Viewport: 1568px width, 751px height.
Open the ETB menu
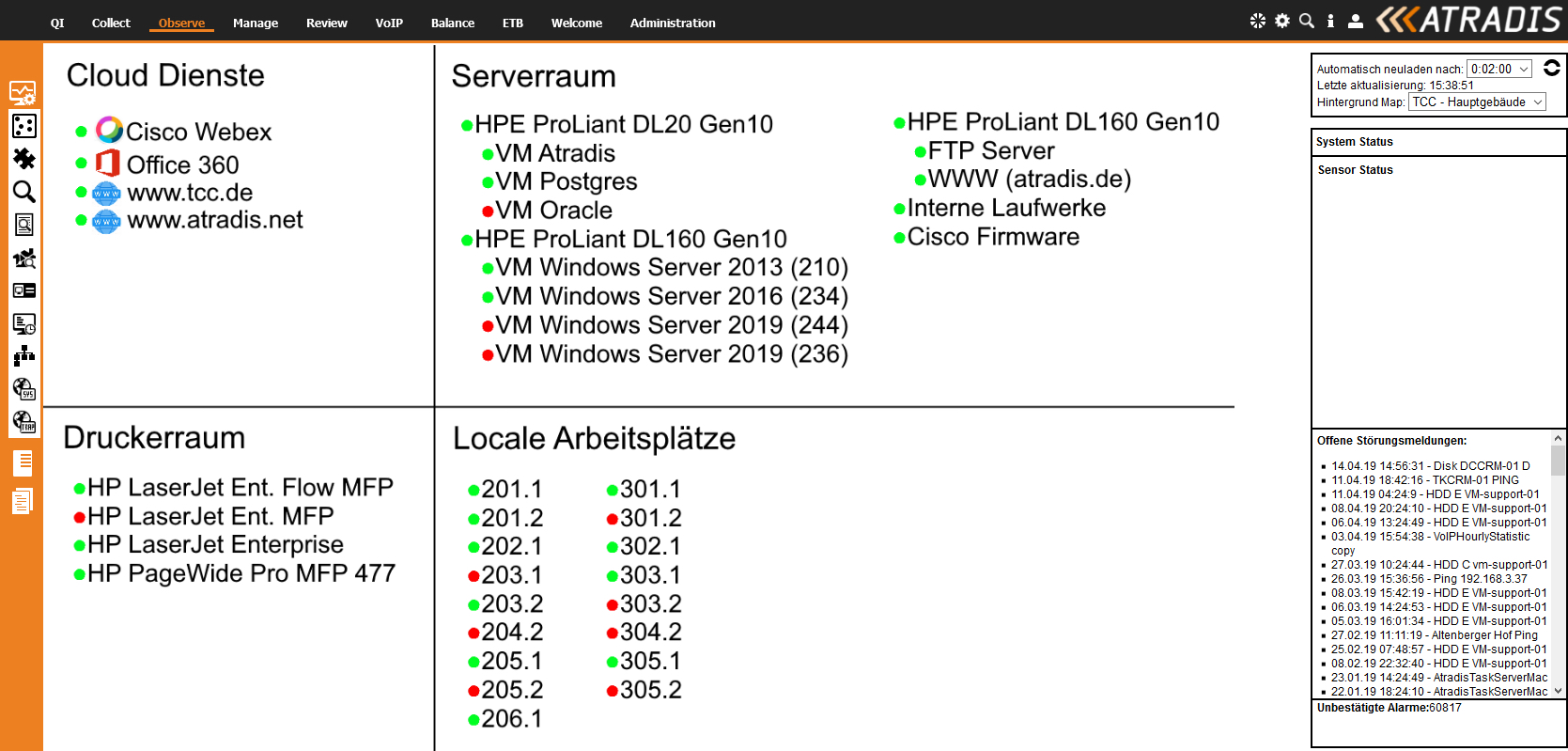click(513, 23)
